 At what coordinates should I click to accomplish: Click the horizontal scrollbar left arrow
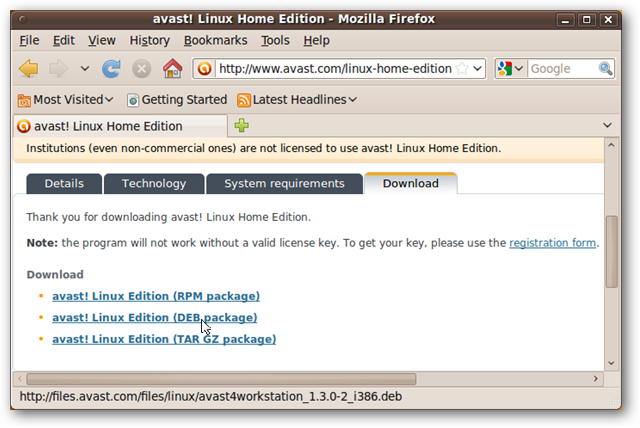tap(20, 379)
